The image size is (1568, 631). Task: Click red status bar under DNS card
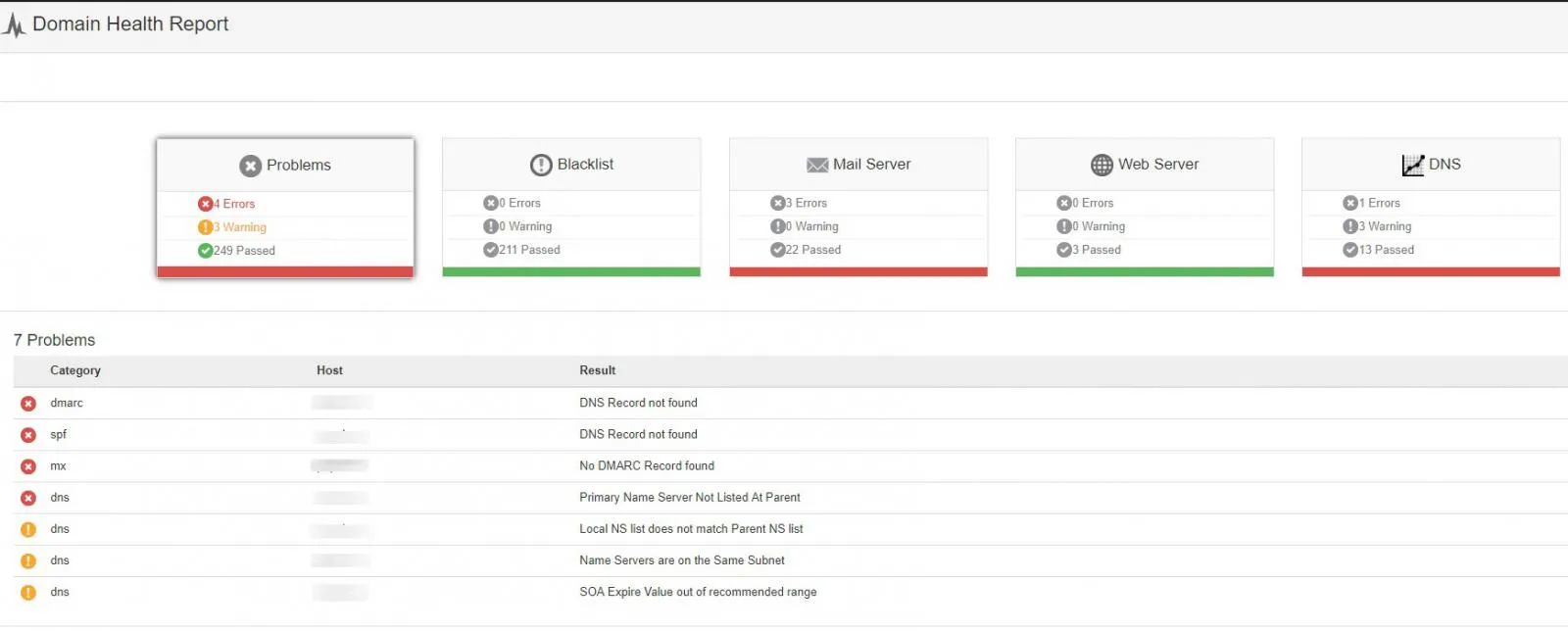(1430, 272)
